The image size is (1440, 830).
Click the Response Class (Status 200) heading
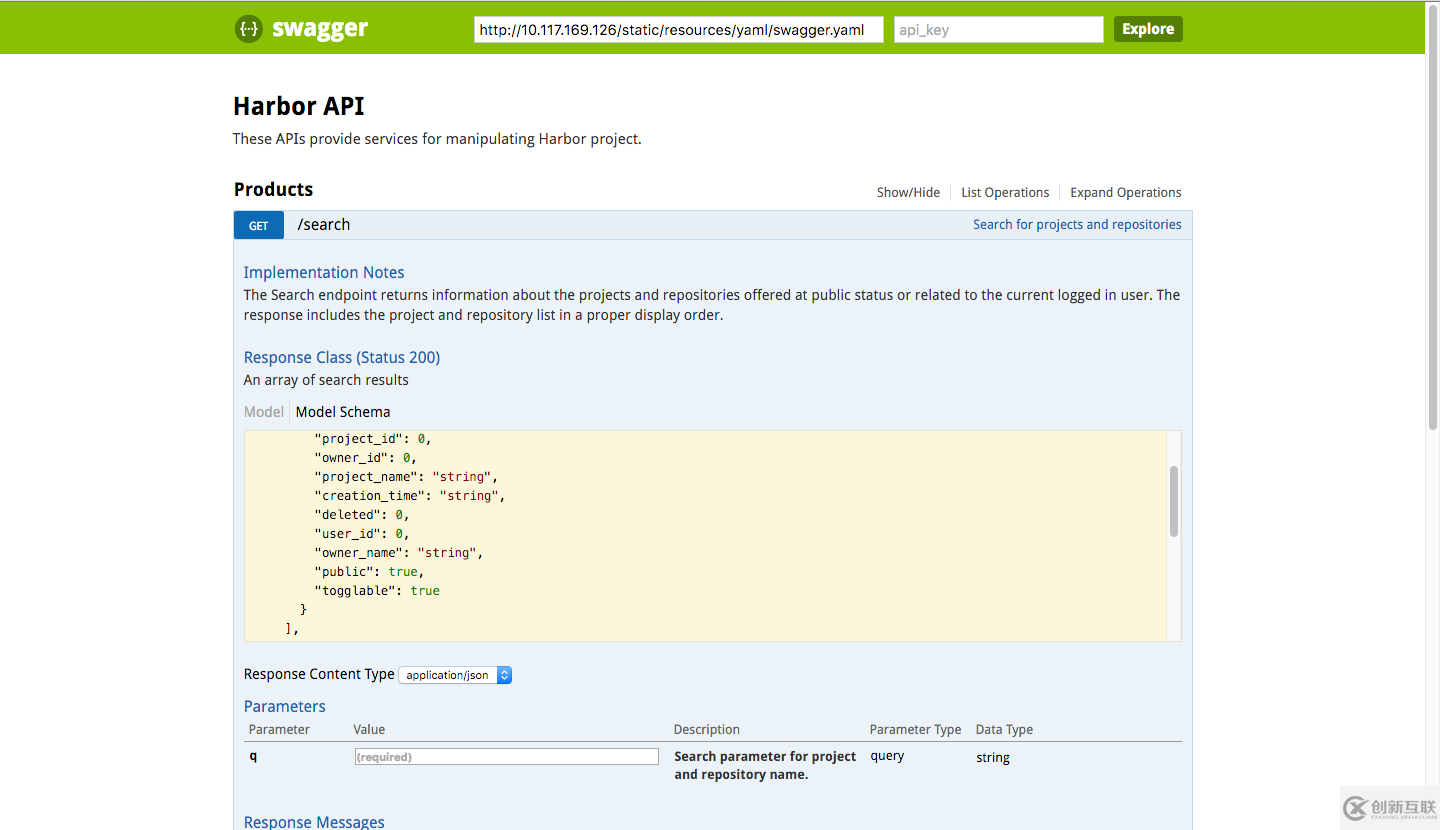pyautogui.click(x=341, y=357)
